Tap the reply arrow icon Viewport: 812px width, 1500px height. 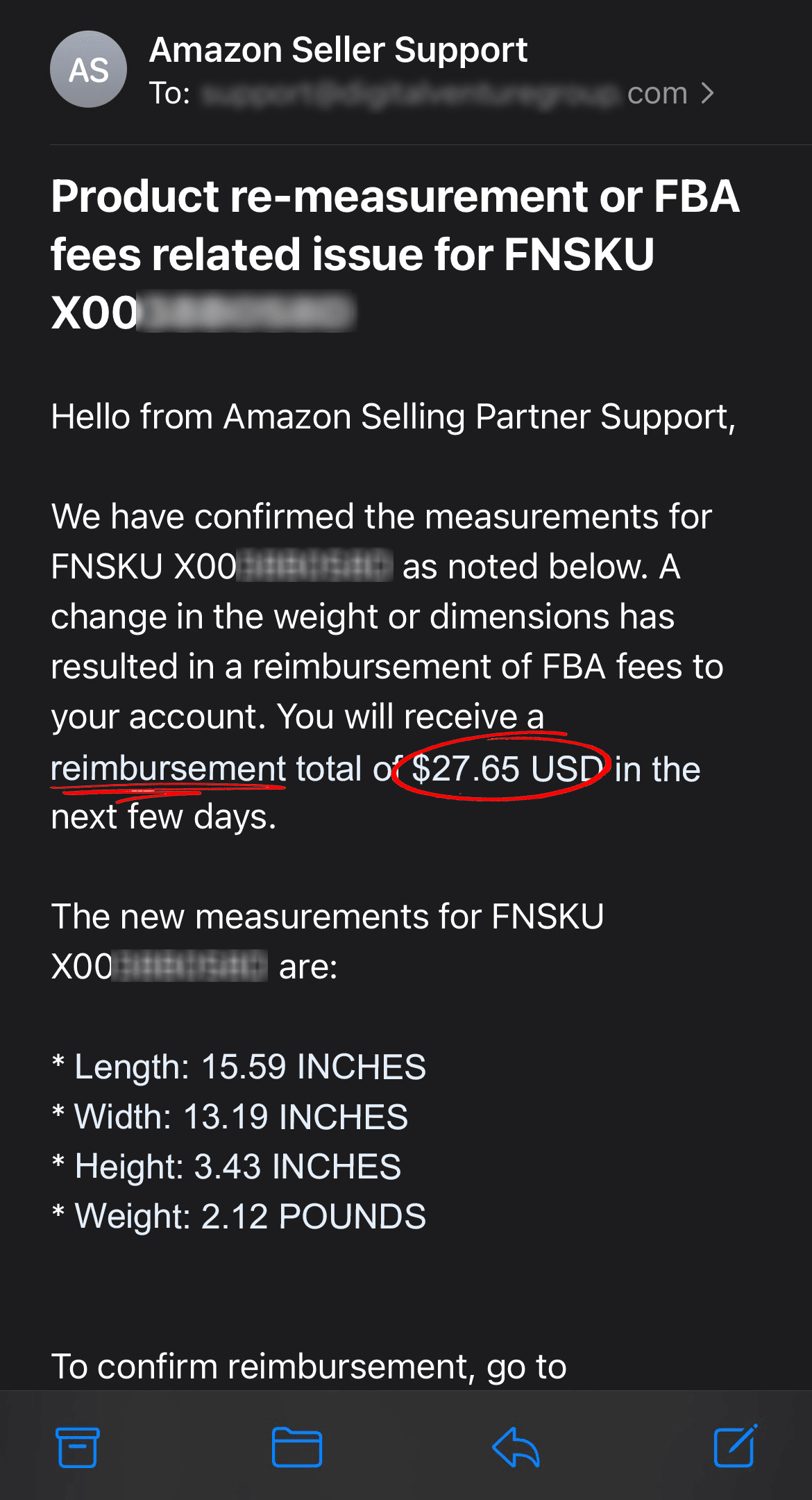point(516,1447)
